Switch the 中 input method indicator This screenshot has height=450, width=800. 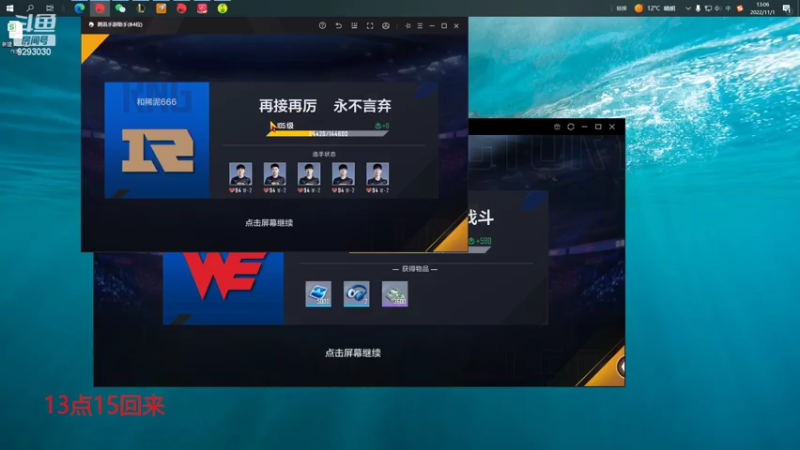(x=728, y=8)
